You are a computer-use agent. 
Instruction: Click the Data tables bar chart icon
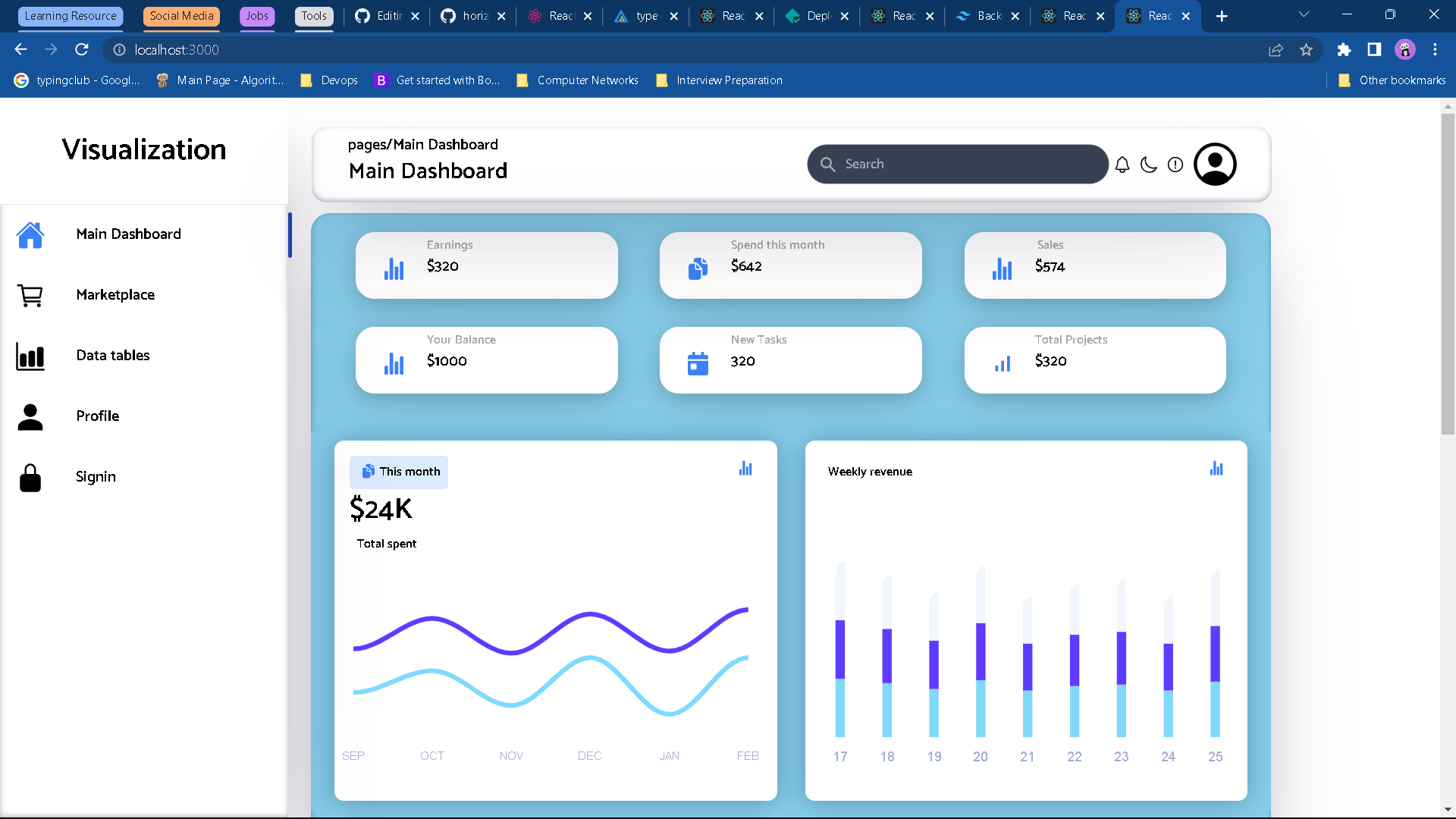[30, 356]
